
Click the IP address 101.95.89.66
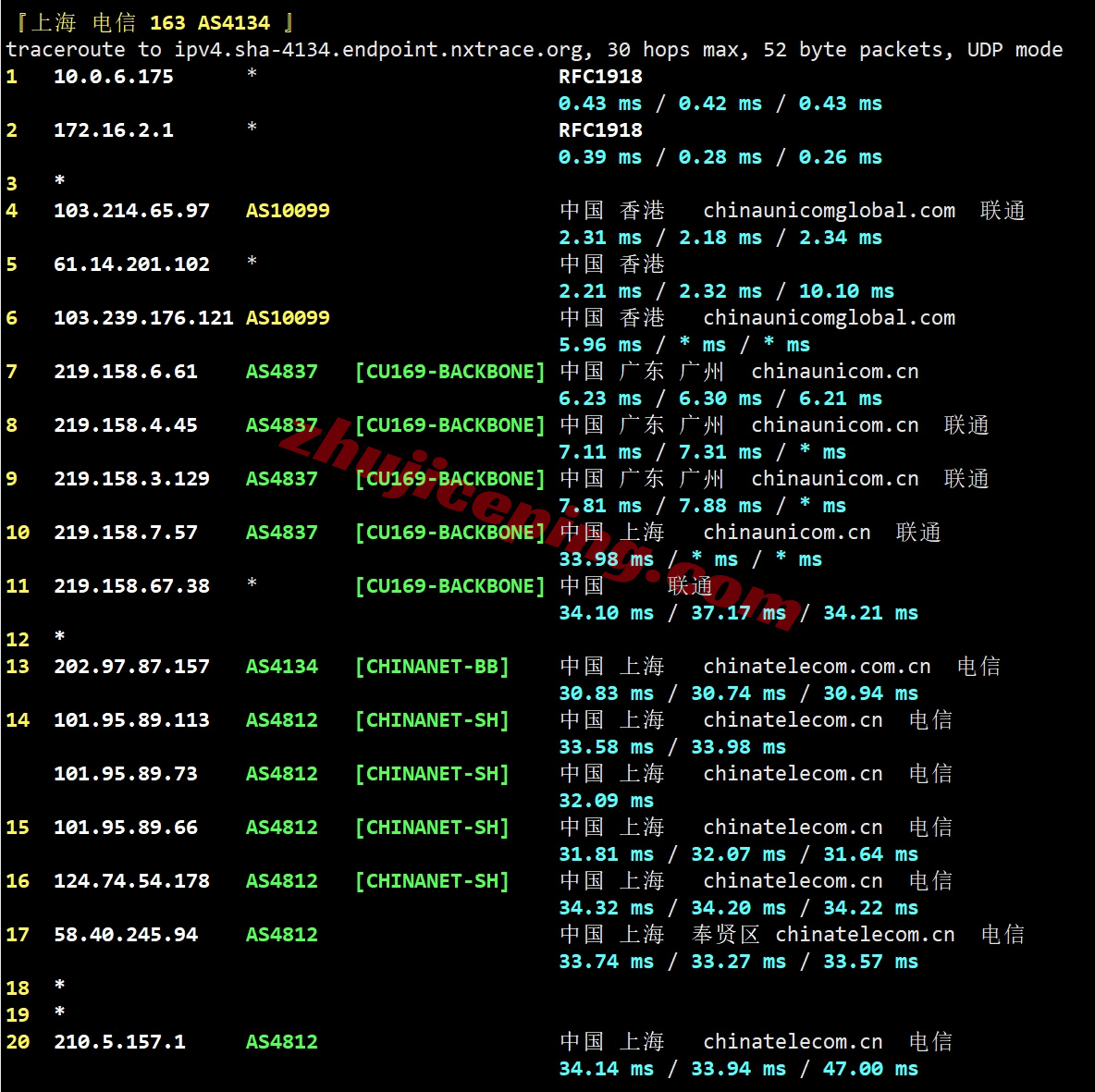(x=125, y=828)
